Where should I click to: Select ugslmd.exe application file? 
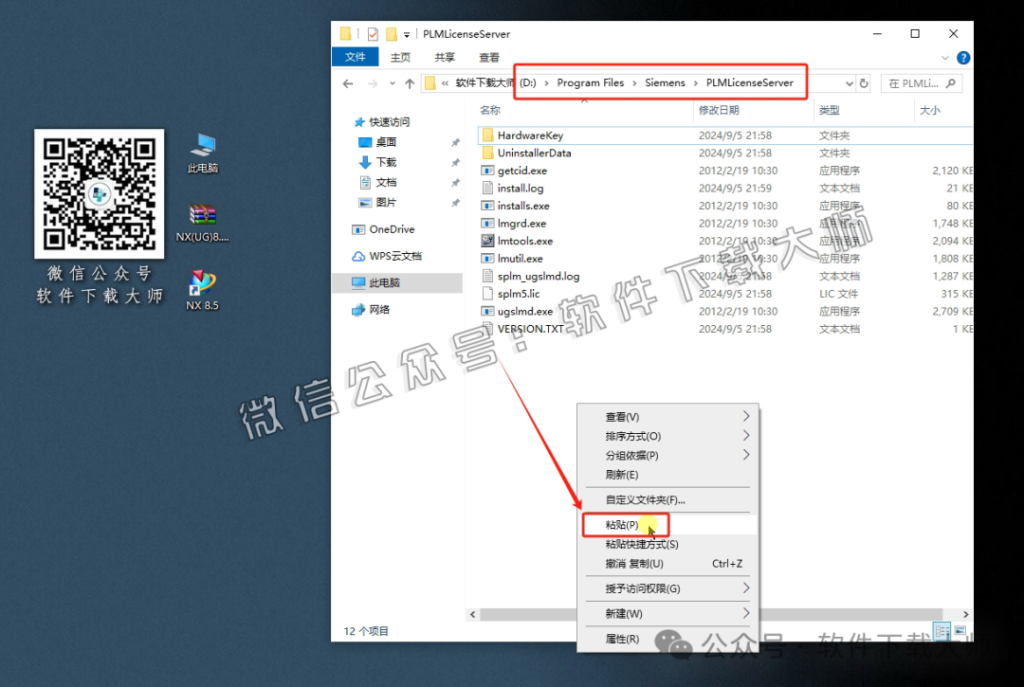524,310
